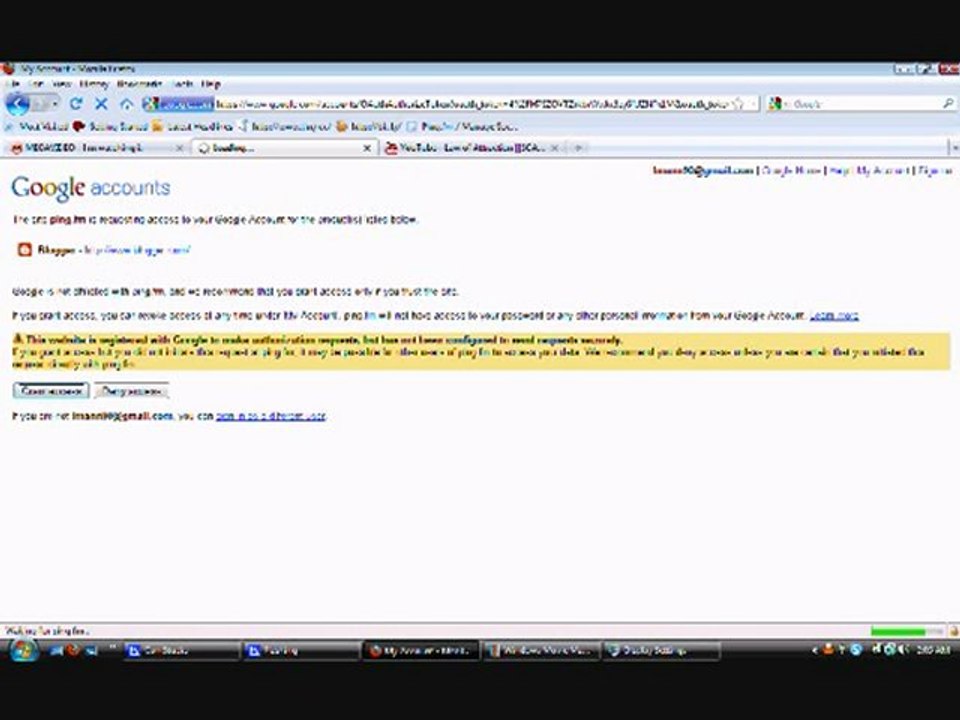Click the Google accounts logo
Image resolution: width=960 pixels, height=720 pixels.
click(x=91, y=187)
